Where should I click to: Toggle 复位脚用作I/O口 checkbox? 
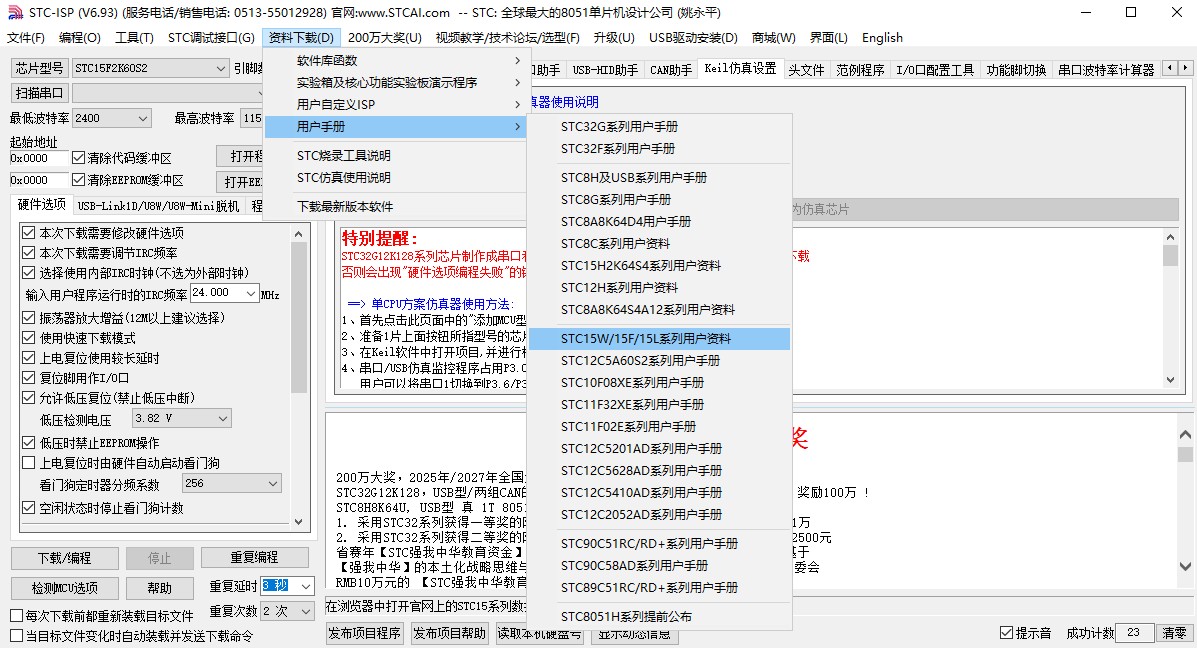coord(28,378)
